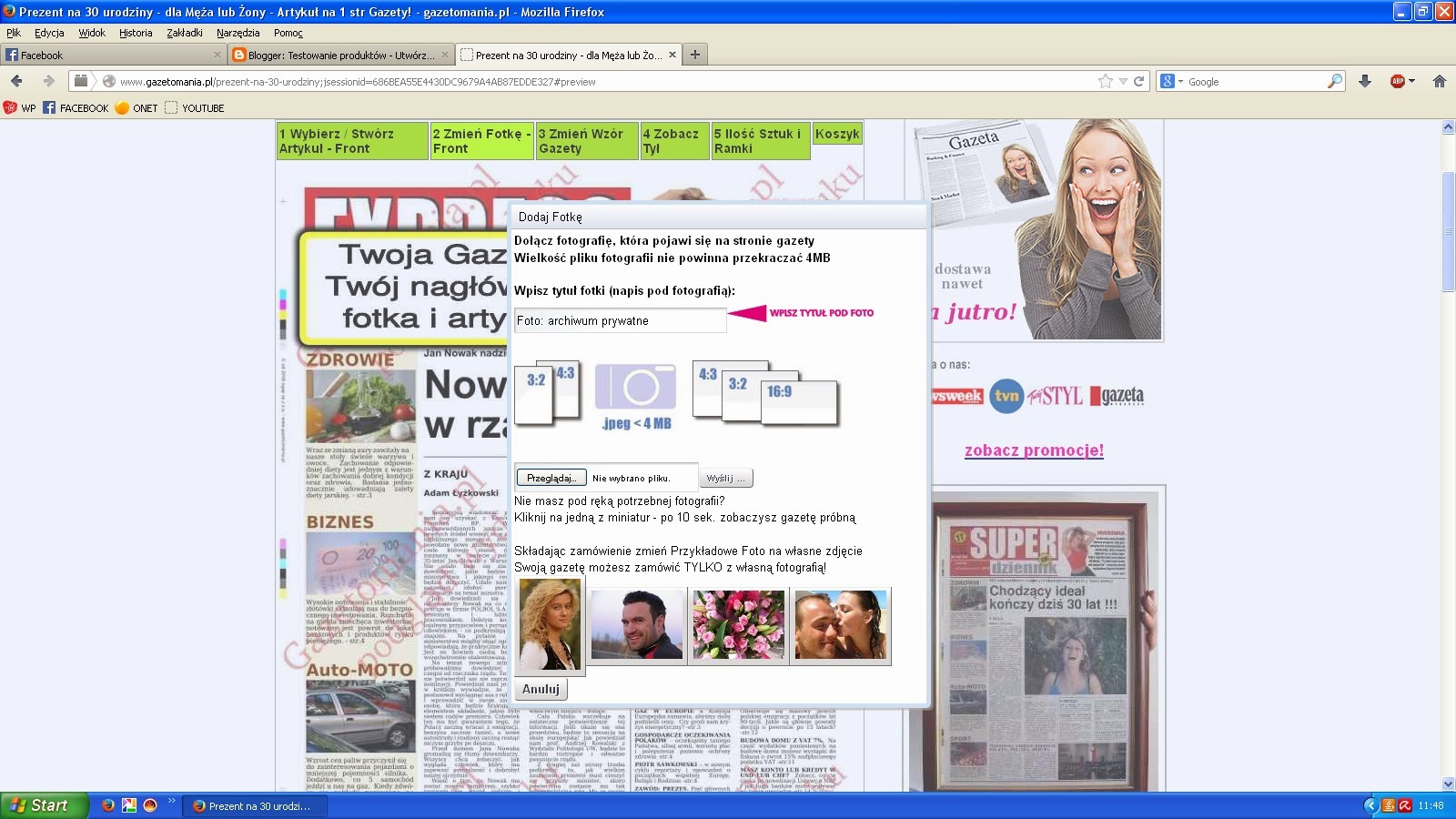Go to step 1 Wybierz / Stwórz Artykuł
Screen dimensions: 1456x819
point(352,141)
